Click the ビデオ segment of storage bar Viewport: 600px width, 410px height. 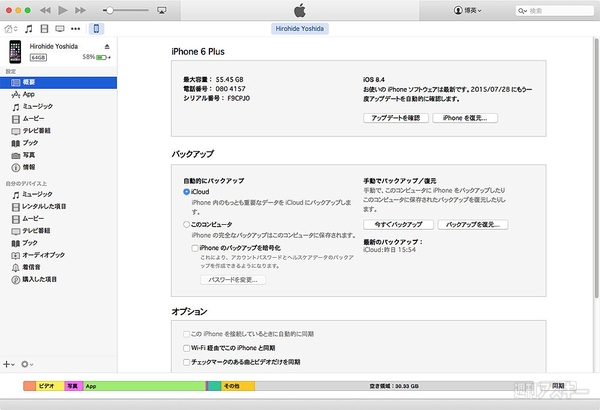(50, 386)
